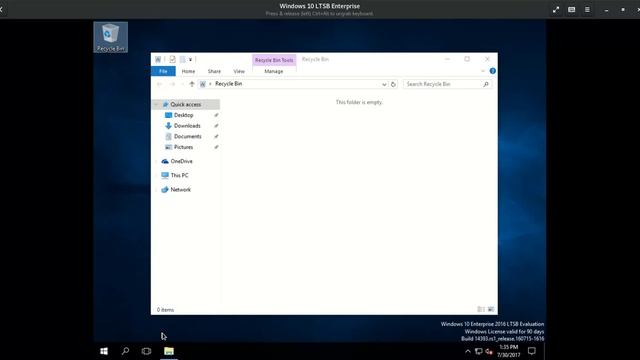The height and width of the screenshot is (360, 640).
Task: Expand the This PC tree node
Action: pos(156,175)
